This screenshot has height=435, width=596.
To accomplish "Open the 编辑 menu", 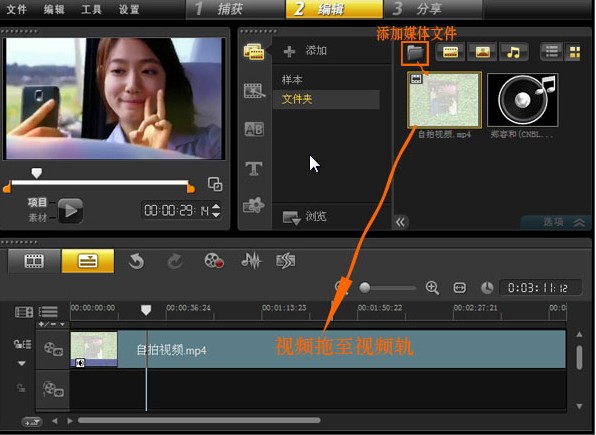I will pyautogui.click(x=54, y=9).
